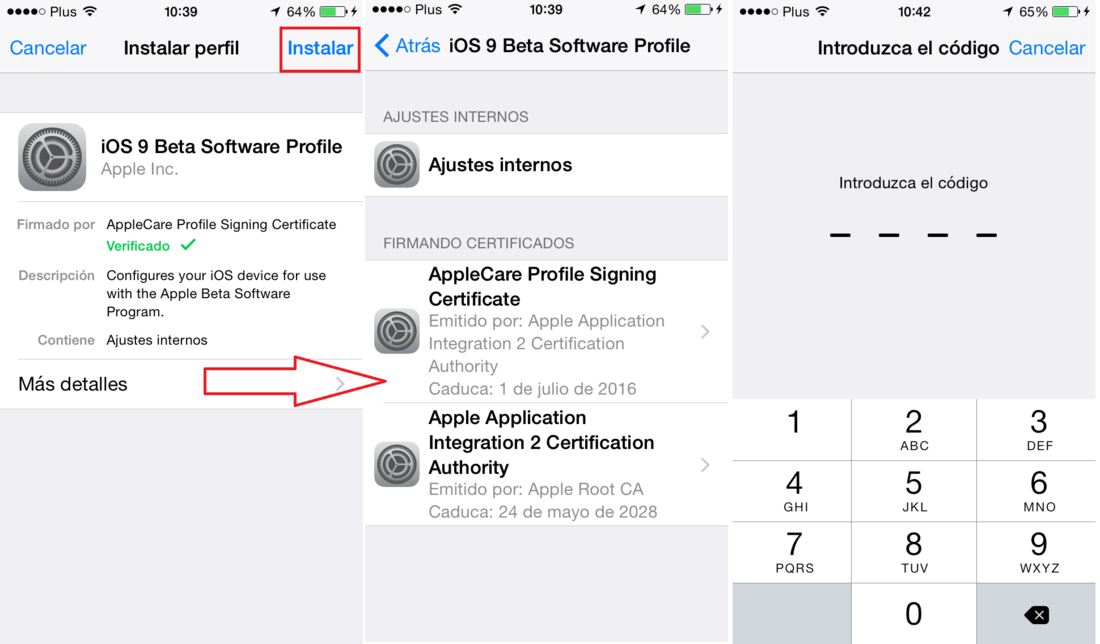The height and width of the screenshot is (644, 1100).
Task: Tap the Apple Inc. publisher text
Action: [x=139, y=169]
